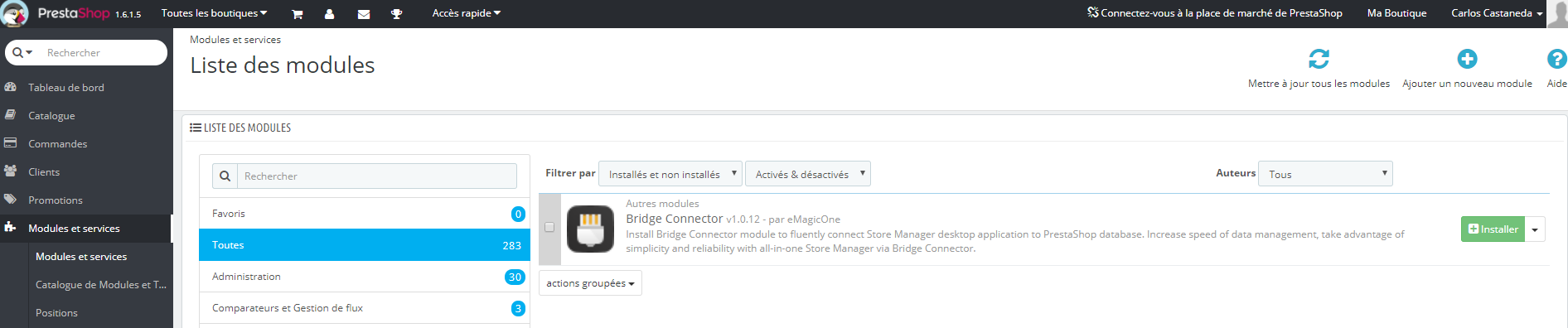This screenshot has height=328, width=1568.
Task: Click the trophy icon in the top bar
Action: click(x=396, y=14)
